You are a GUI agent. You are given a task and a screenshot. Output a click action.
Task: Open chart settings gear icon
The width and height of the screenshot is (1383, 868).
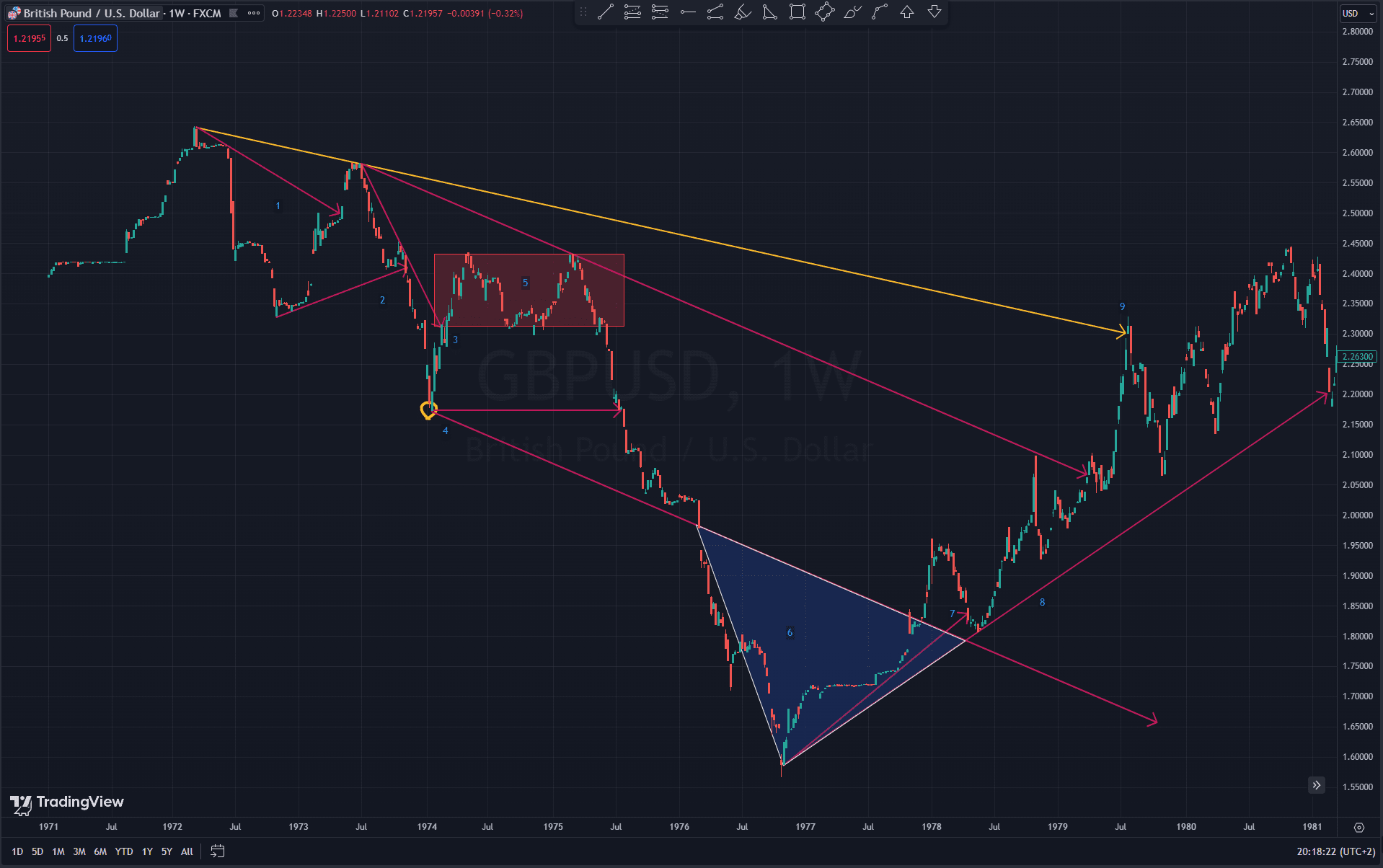click(1359, 827)
